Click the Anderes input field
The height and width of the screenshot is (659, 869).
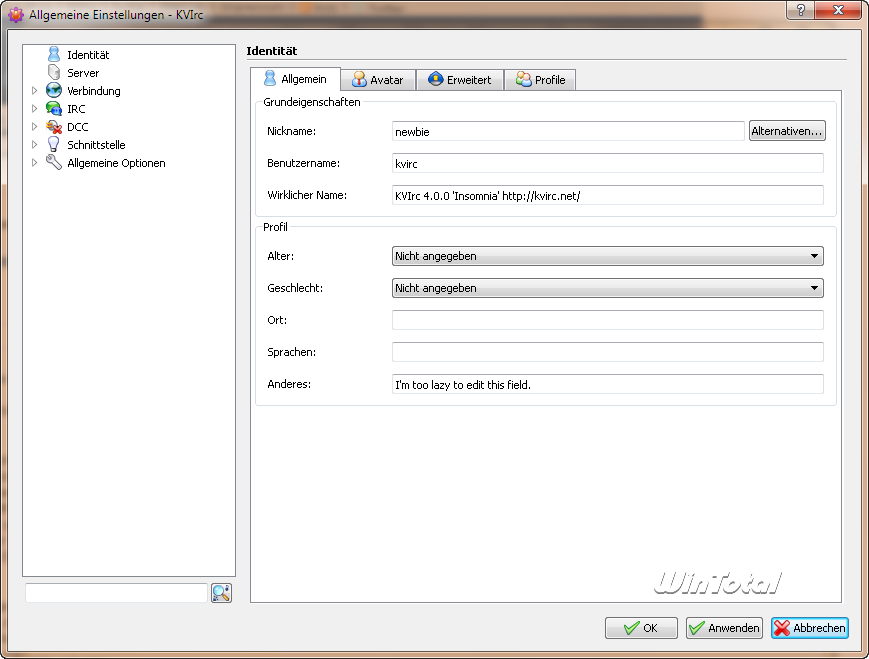tap(607, 384)
